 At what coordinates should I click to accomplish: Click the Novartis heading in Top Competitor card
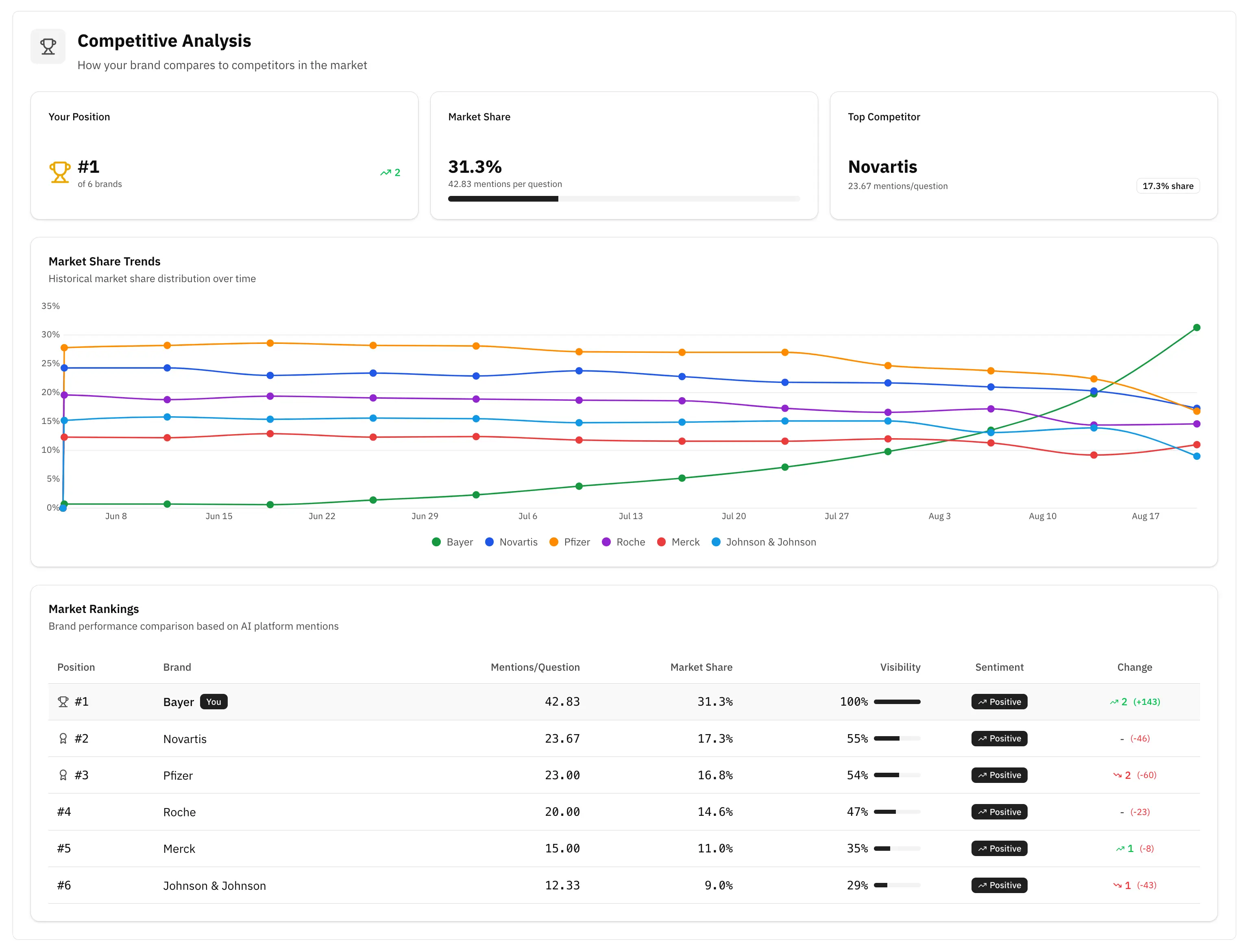882,167
